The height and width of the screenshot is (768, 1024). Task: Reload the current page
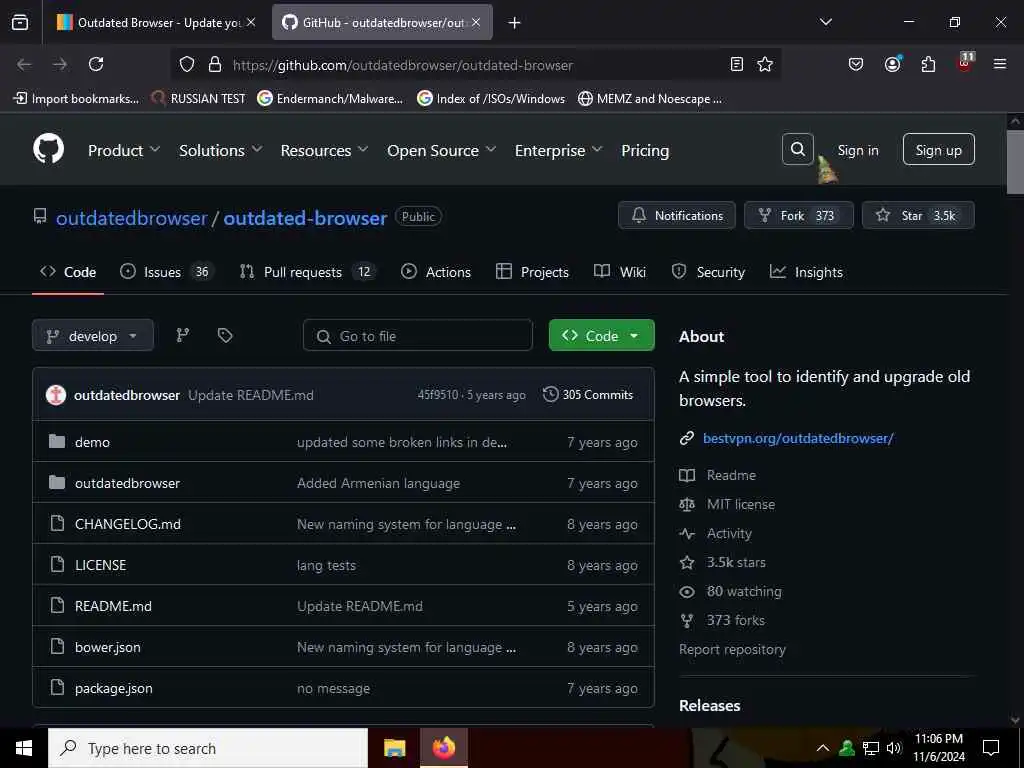[96, 64]
